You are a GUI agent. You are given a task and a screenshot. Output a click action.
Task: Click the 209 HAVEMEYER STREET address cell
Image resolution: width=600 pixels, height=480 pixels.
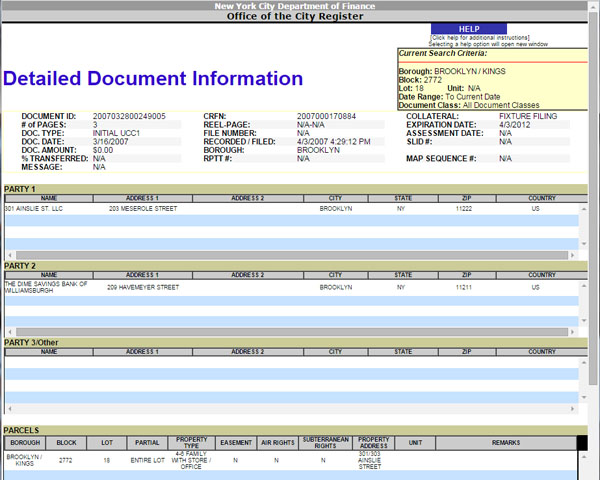143,287
